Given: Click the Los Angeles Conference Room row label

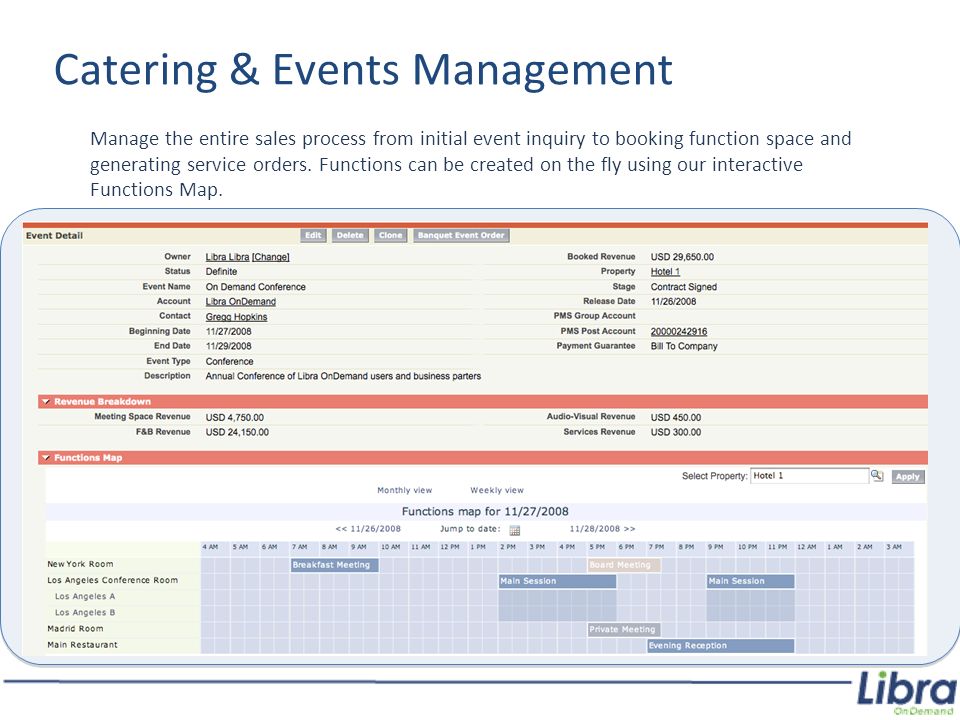Looking at the screenshot, I should [x=113, y=580].
